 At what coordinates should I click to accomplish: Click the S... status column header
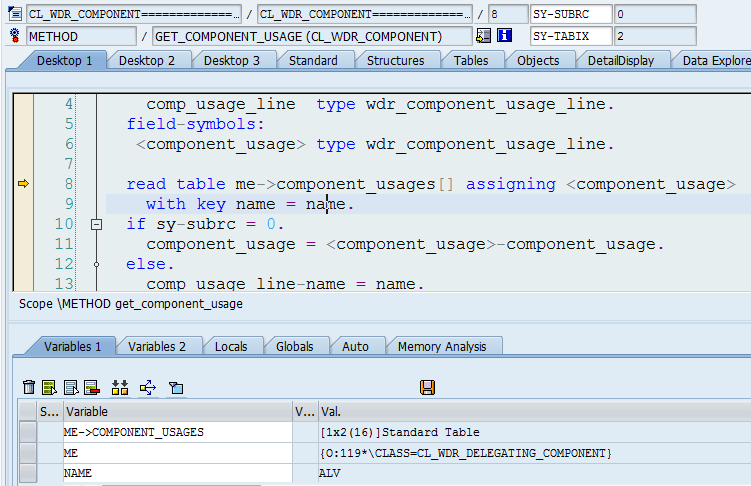pos(50,411)
